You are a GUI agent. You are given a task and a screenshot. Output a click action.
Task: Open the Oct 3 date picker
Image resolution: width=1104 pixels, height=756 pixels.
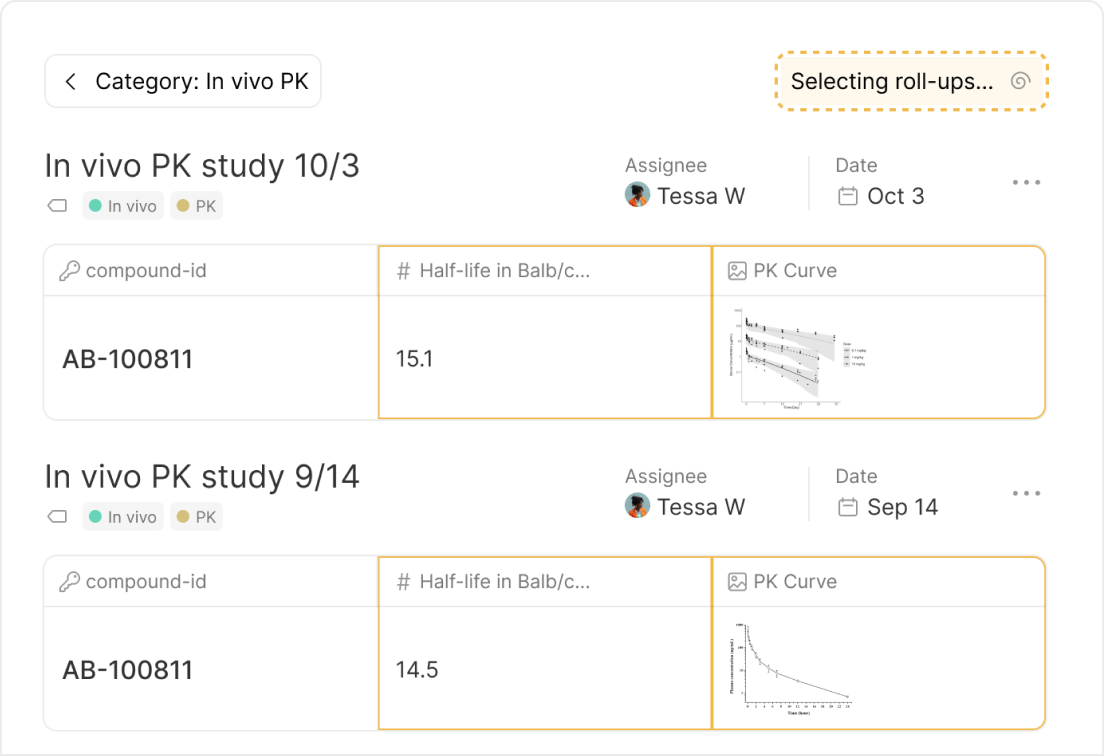click(x=895, y=196)
